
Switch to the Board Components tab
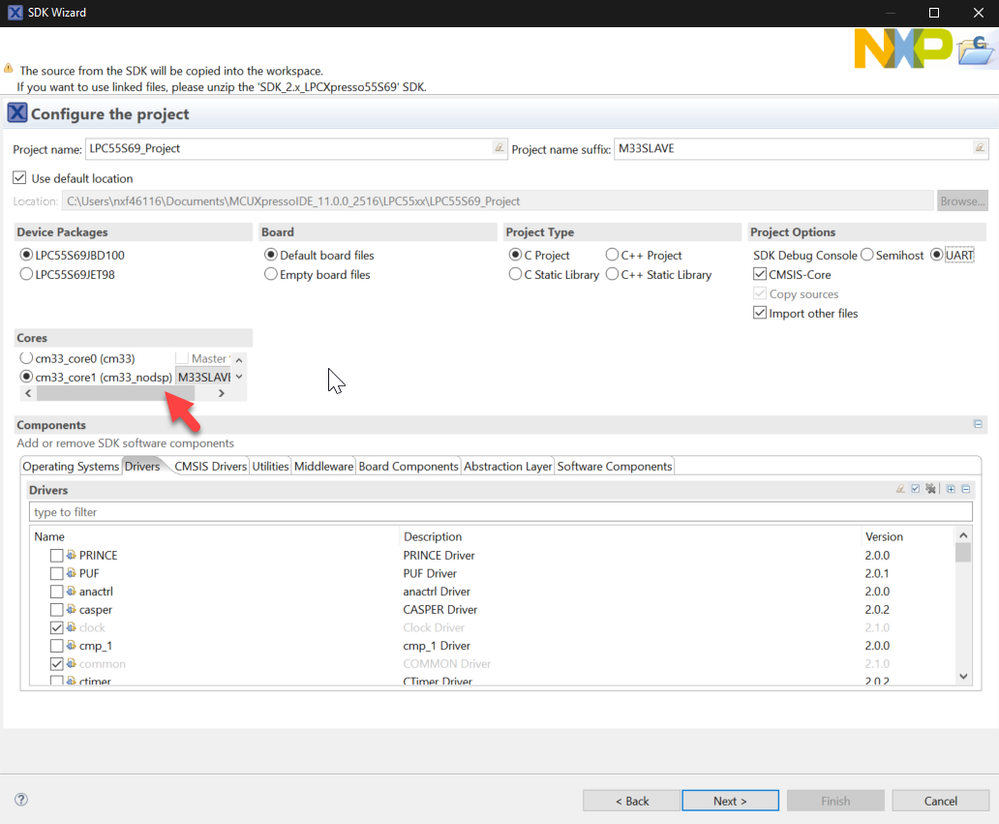[408, 466]
